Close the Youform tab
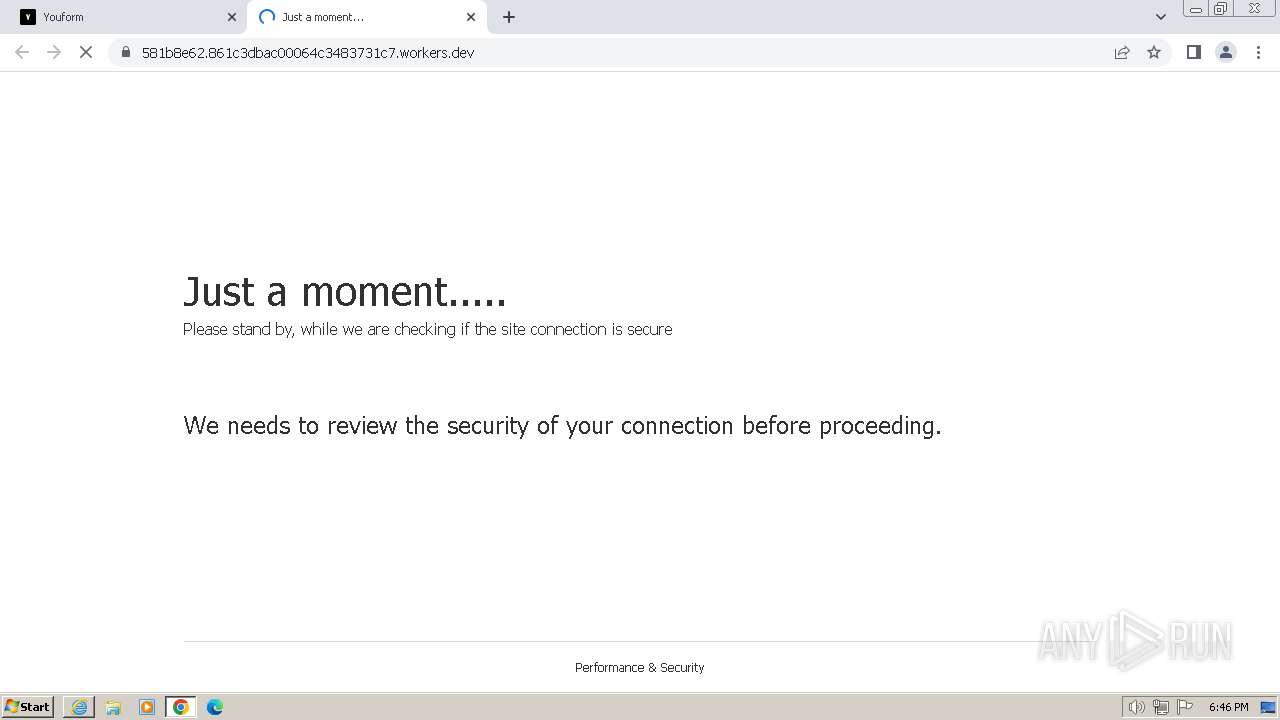The height and width of the screenshot is (720, 1280). click(232, 17)
